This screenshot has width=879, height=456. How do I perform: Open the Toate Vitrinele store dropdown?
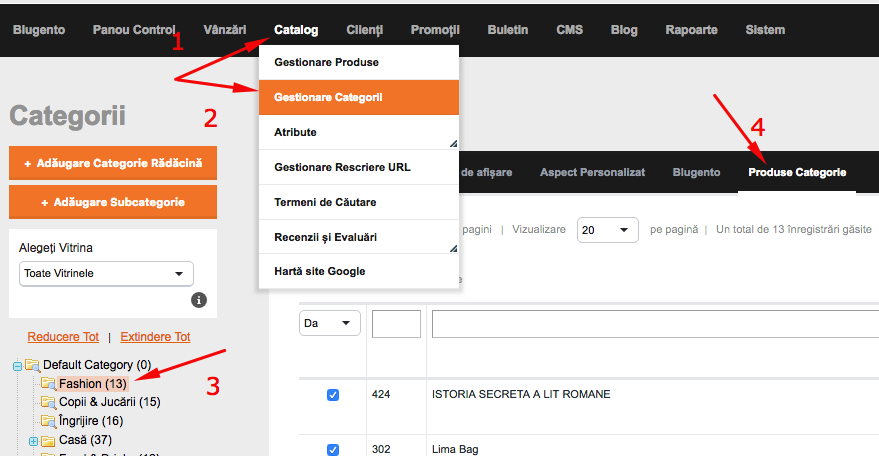107,274
